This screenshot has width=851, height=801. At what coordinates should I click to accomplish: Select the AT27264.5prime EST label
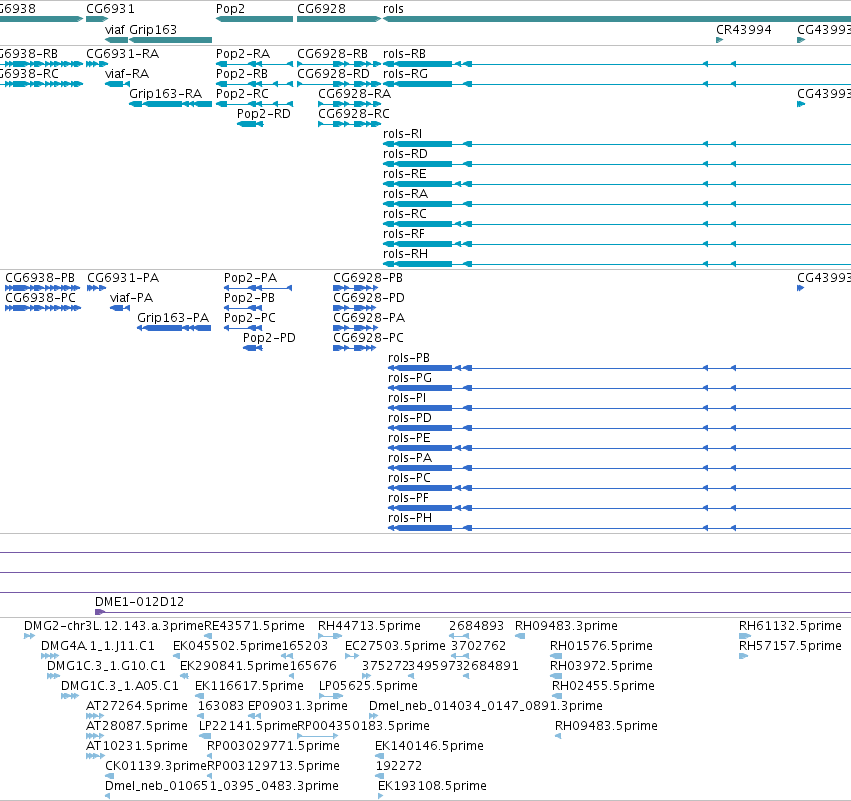(x=137, y=707)
